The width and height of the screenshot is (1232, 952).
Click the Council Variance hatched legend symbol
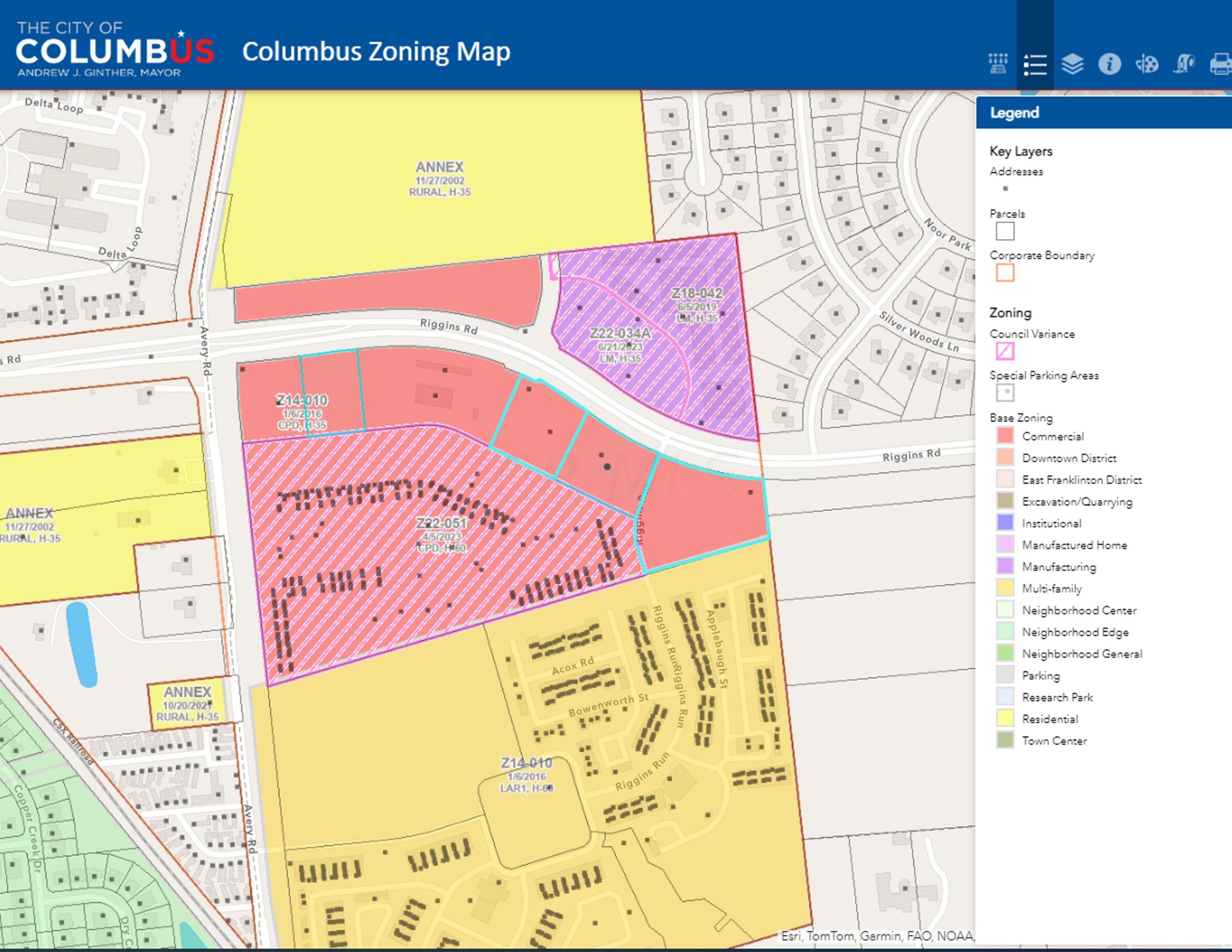click(x=1004, y=351)
